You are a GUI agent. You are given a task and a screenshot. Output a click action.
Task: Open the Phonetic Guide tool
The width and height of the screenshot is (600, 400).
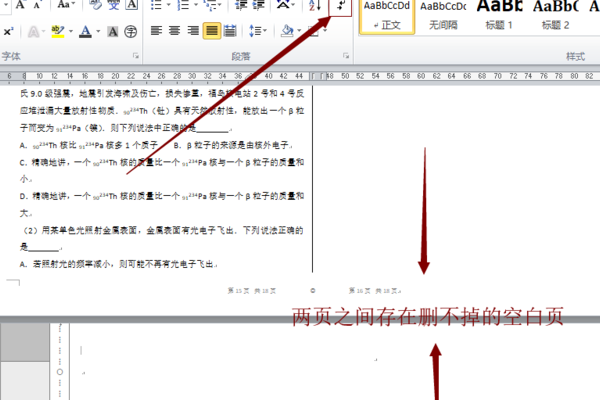coord(113,5)
